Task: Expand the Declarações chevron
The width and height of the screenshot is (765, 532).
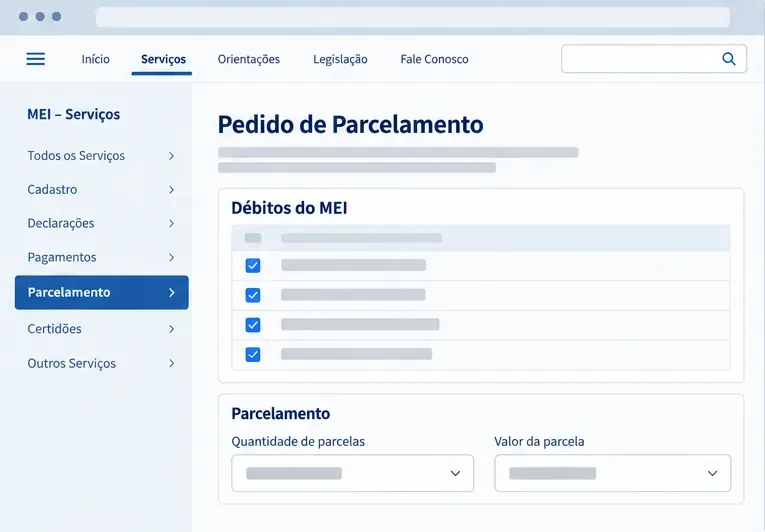Action: [171, 223]
